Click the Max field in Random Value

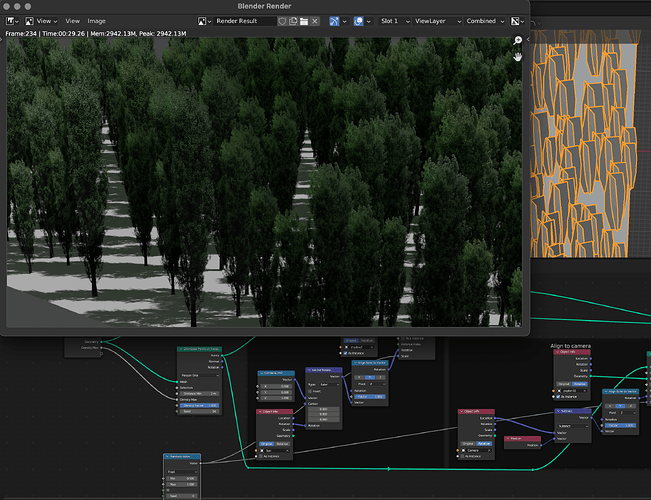click(x=181, y=484)
